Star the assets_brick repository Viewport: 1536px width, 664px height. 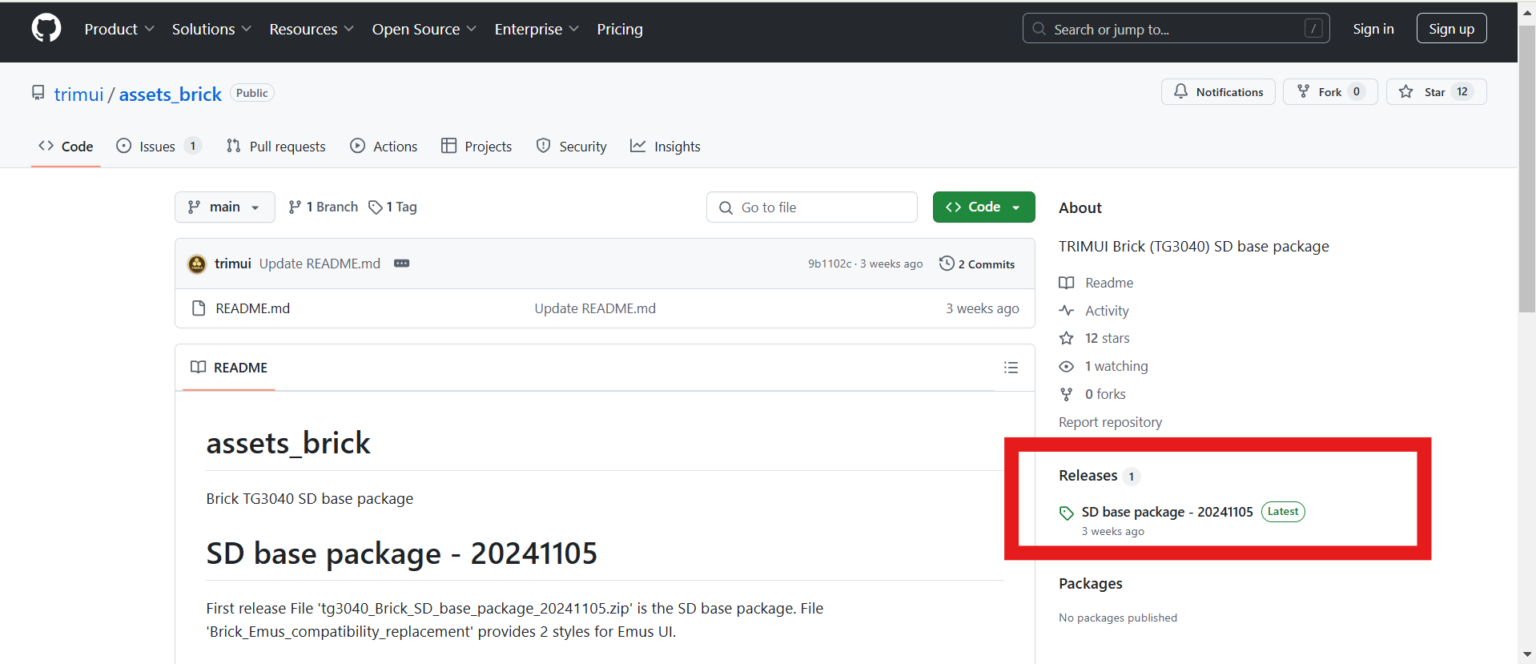pyautogui.click(x=1435, y=92)
